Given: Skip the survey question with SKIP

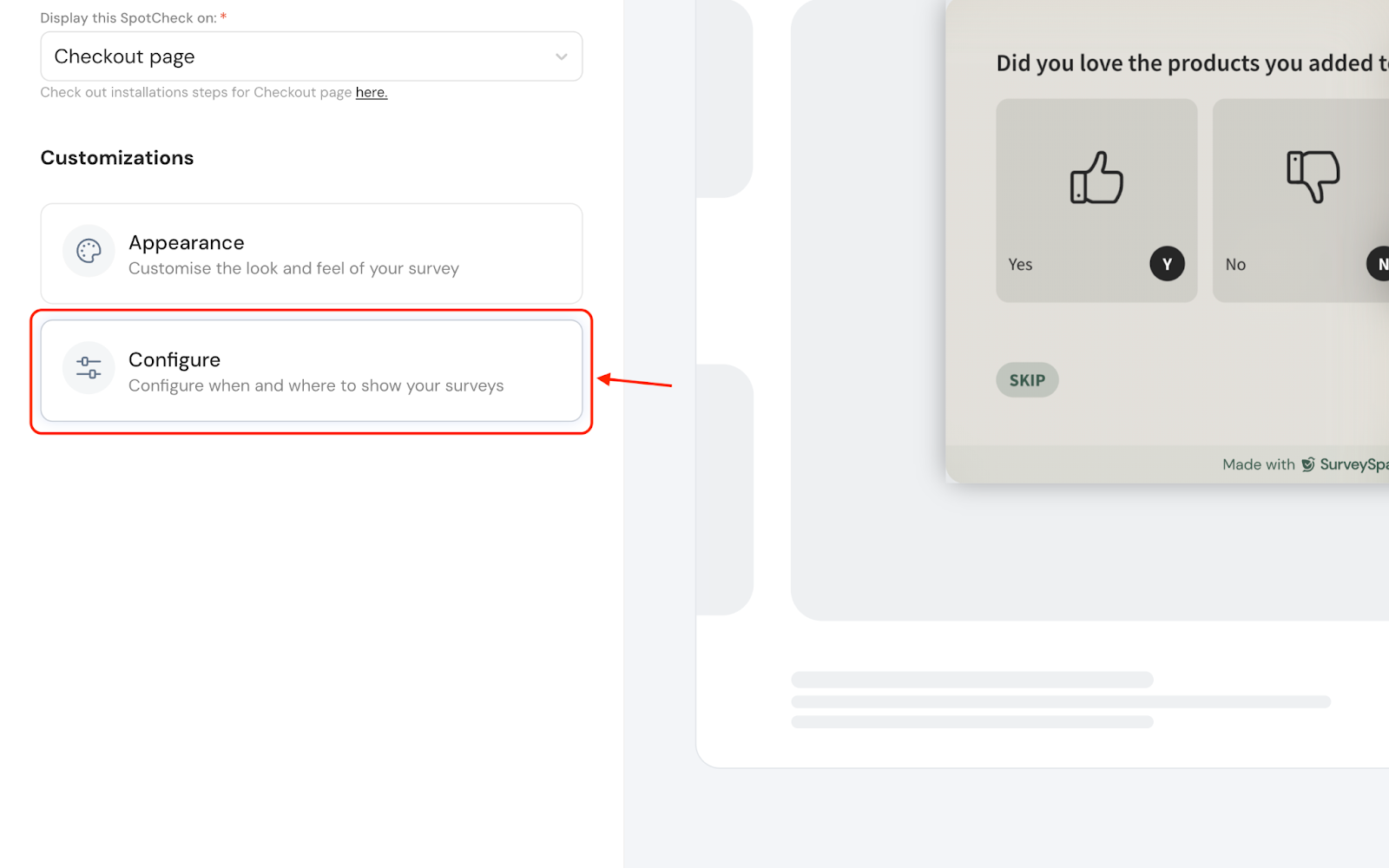Looking at the screenshot, I should (x=1027, y=380).
